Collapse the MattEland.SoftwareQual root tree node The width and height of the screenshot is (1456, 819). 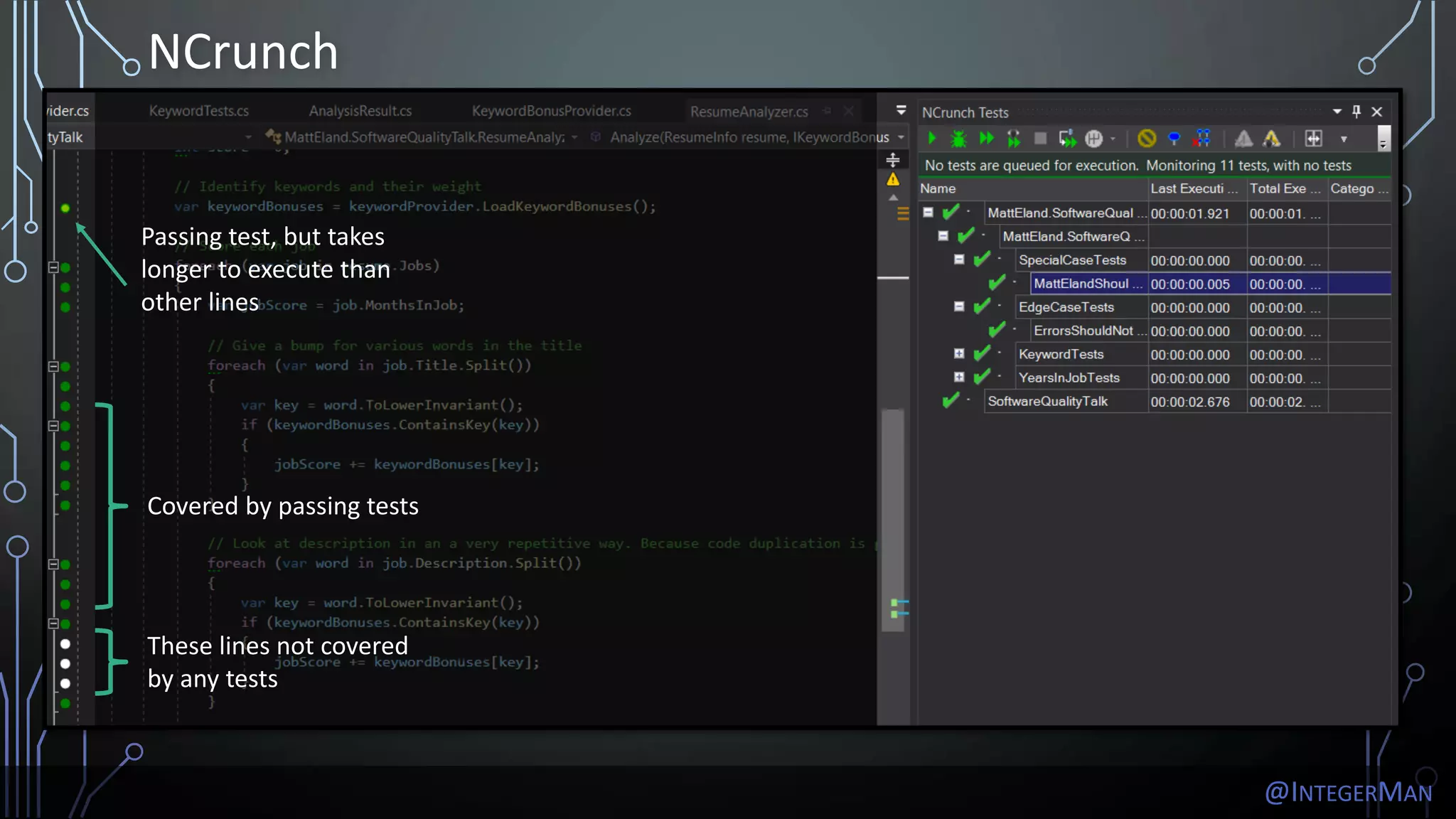coord(928,213)
